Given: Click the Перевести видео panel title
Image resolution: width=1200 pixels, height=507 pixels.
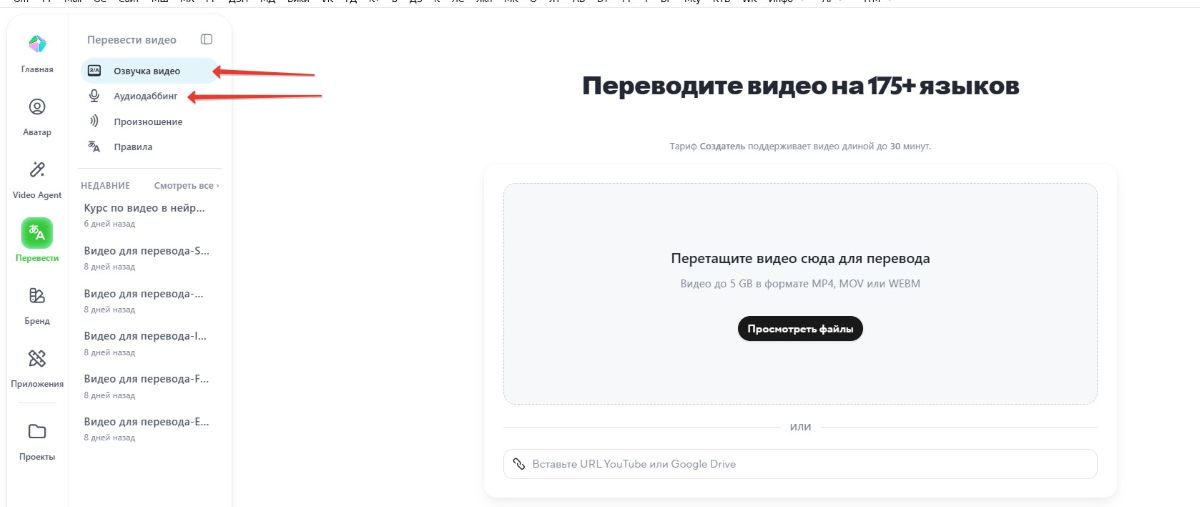Looking at the screenshot, I should [132, 40].
